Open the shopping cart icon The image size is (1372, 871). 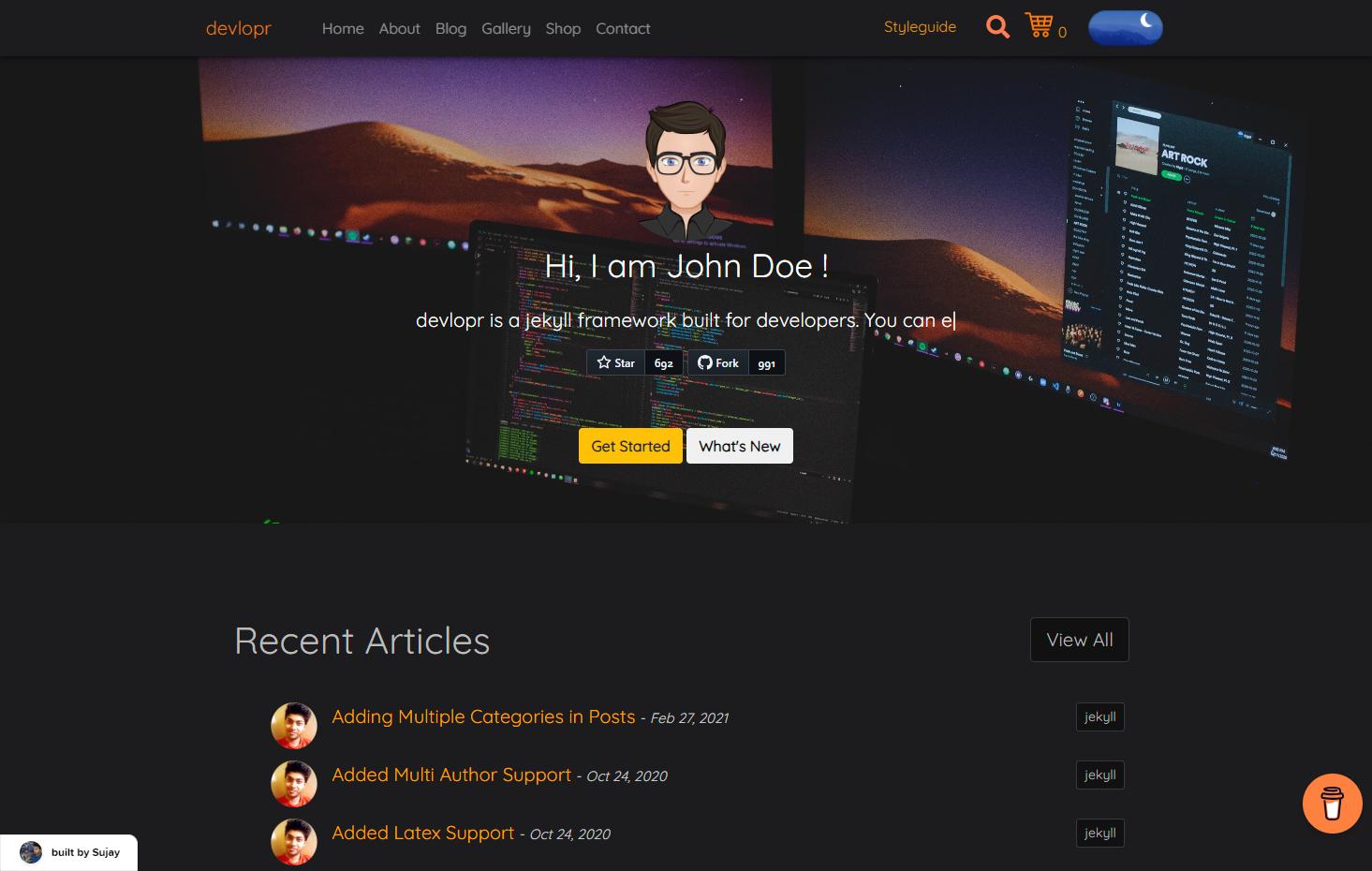pos(1039,25)
